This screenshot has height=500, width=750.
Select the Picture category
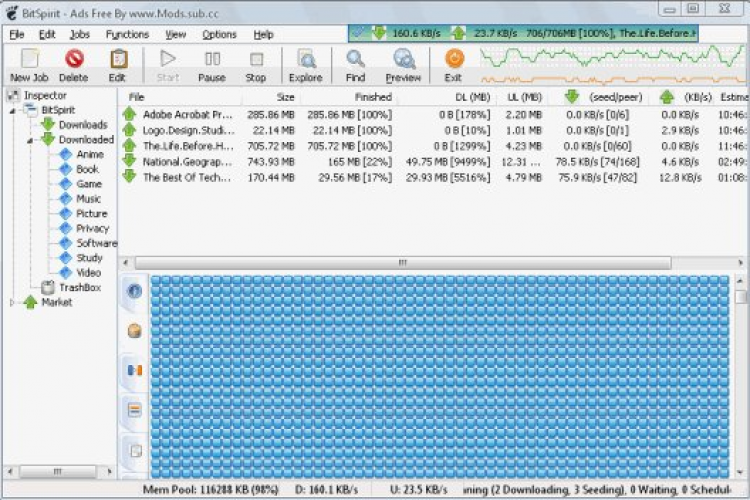click(x=91, y=214)
